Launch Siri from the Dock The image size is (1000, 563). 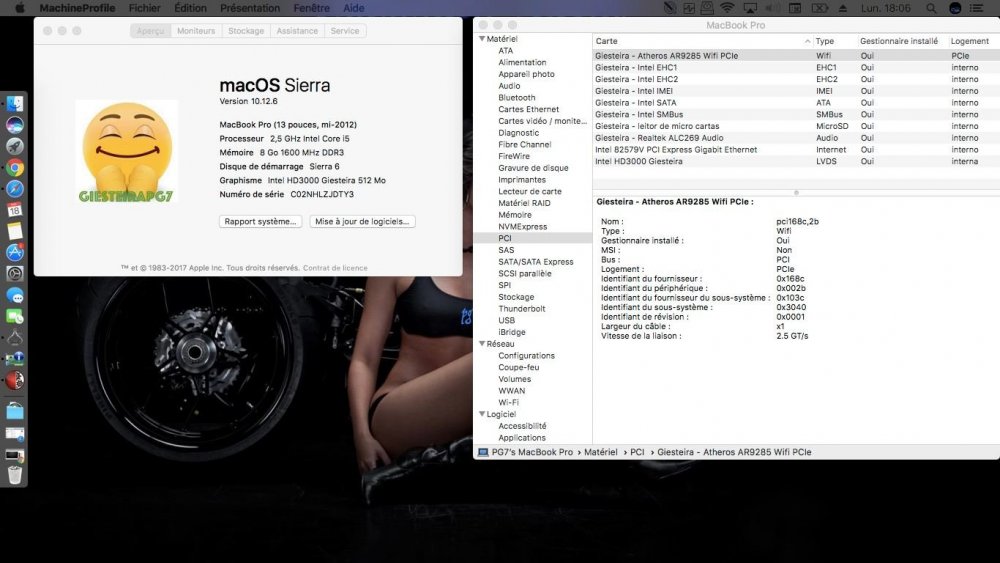coord(15,124)
